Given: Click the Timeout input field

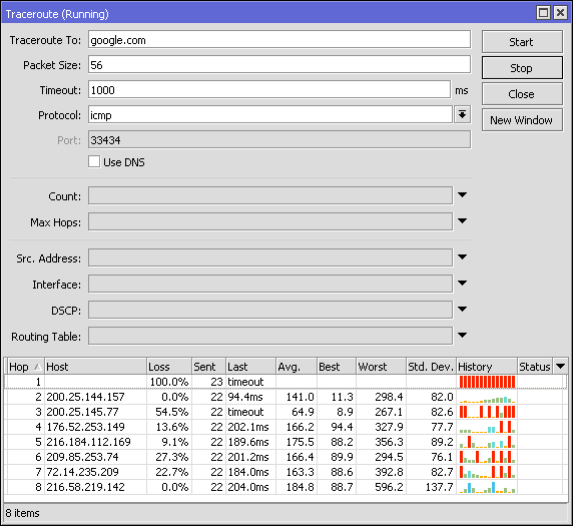Looking at the screenshot, I should point(269,90).
